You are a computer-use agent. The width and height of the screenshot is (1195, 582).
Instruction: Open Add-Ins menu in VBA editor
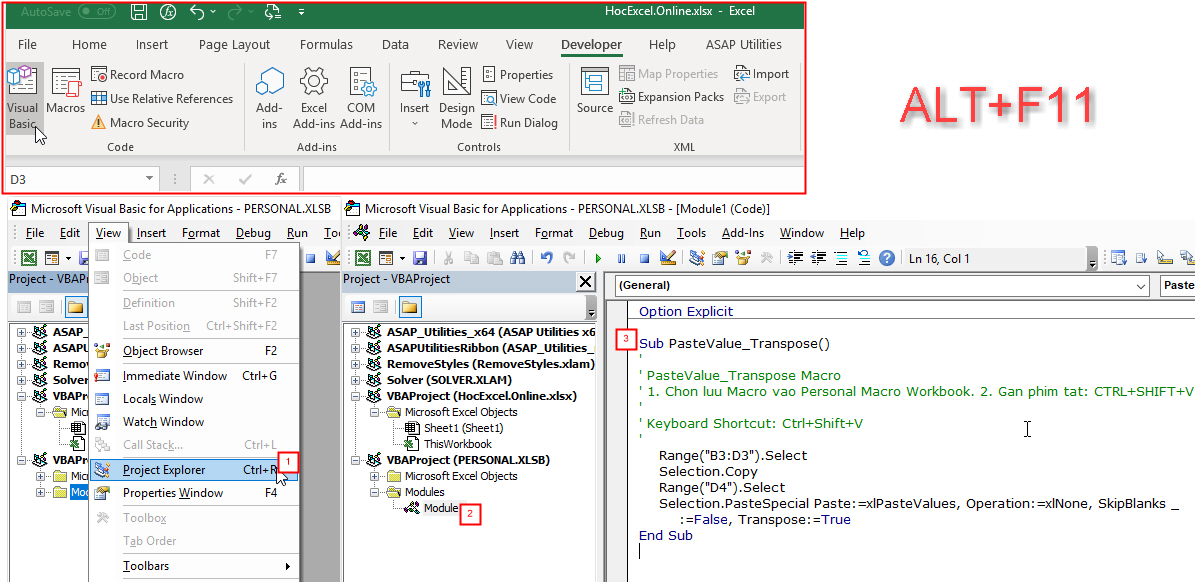point(742,233)
